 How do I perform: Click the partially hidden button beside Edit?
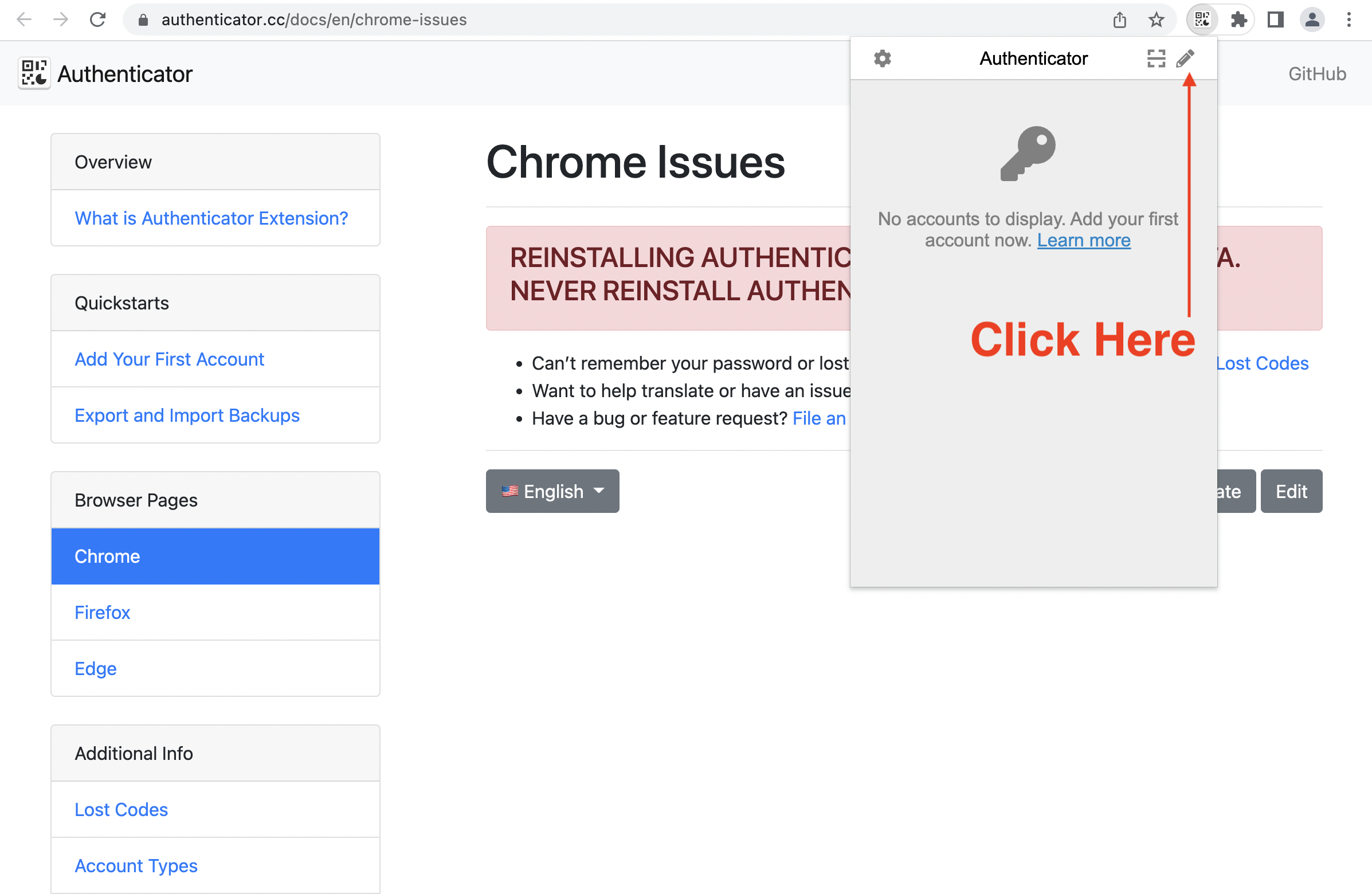click(1237, 491)
